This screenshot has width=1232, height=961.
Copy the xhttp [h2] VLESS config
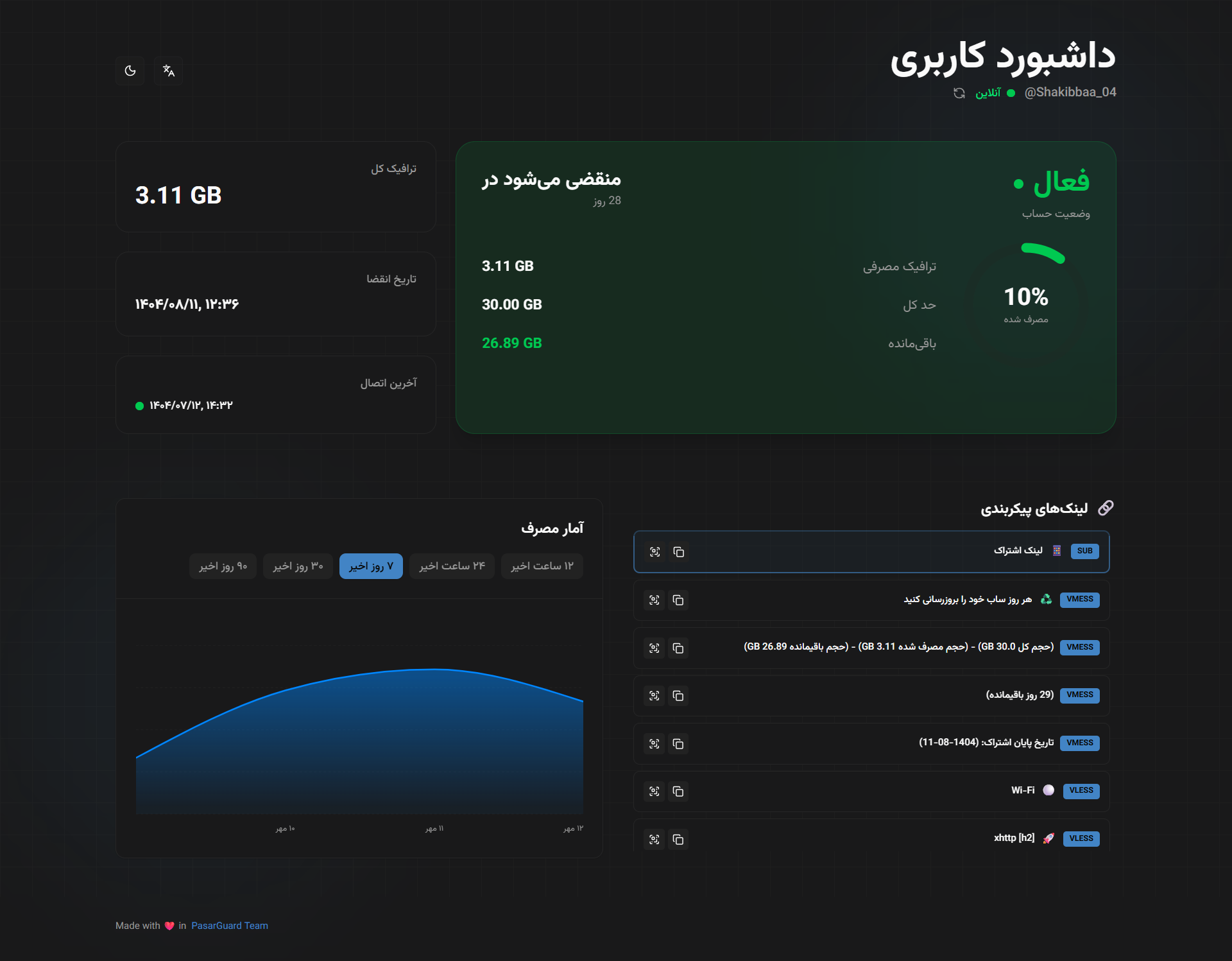tap(678, 839)
